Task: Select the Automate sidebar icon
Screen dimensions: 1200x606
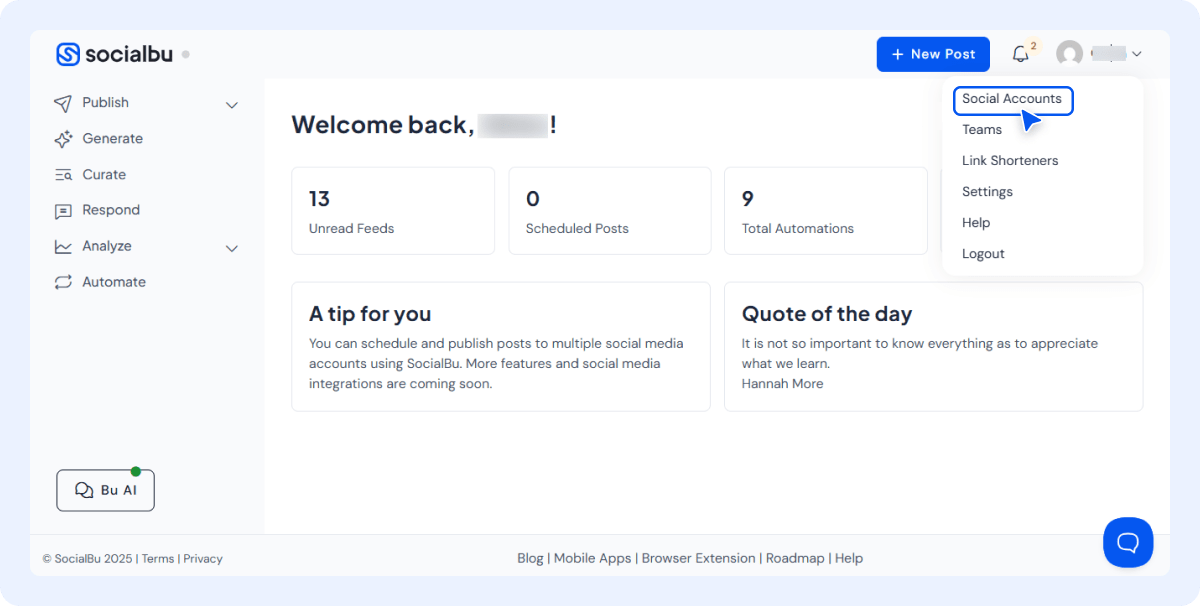Action: 63,281
